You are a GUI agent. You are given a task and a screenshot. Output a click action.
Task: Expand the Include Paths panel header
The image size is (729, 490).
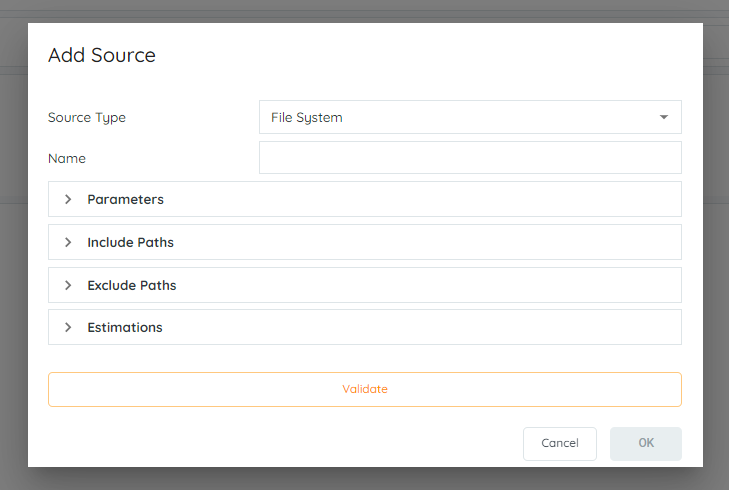click(x=365, y=242)
